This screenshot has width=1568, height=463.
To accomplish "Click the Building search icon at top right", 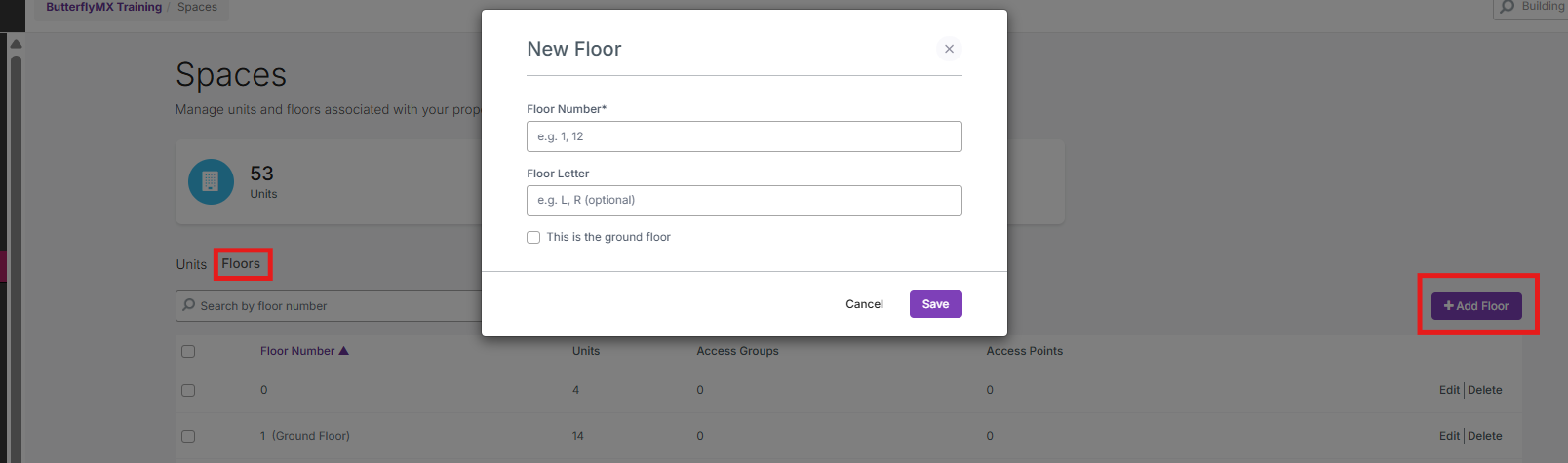I will [x=1508, y=7].
